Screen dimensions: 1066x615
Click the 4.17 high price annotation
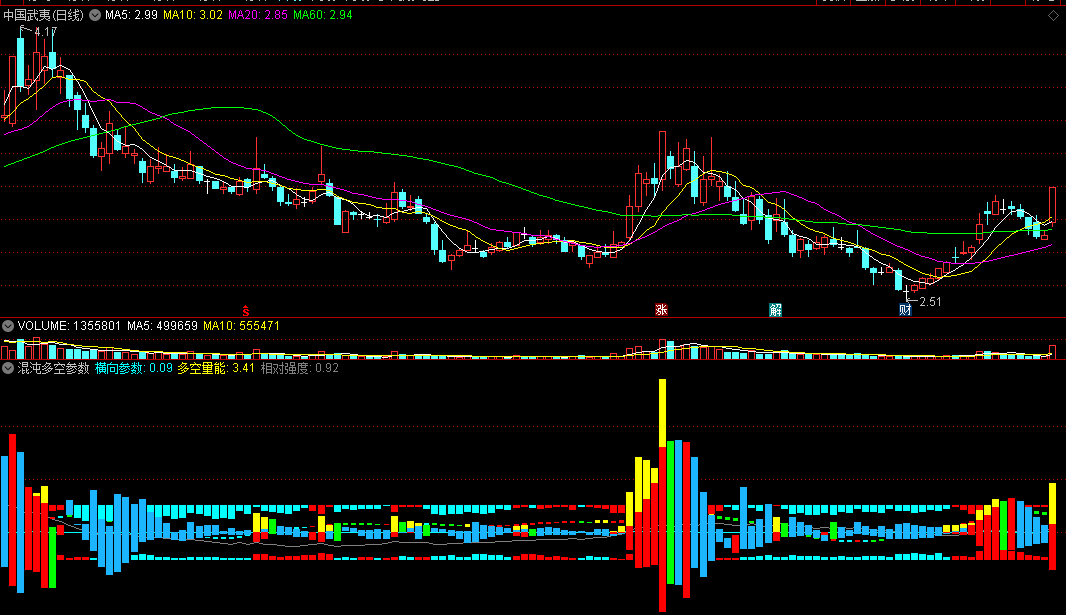[x=46, y=32]
